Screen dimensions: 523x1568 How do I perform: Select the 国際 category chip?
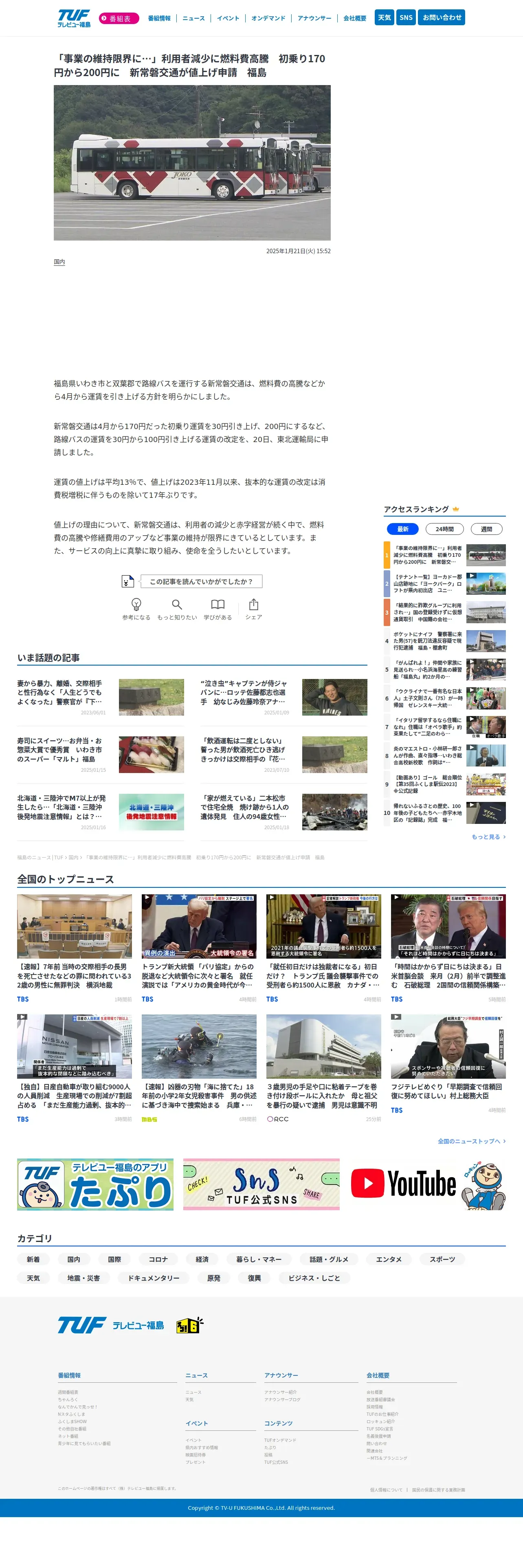click(x=114, y=1259)
